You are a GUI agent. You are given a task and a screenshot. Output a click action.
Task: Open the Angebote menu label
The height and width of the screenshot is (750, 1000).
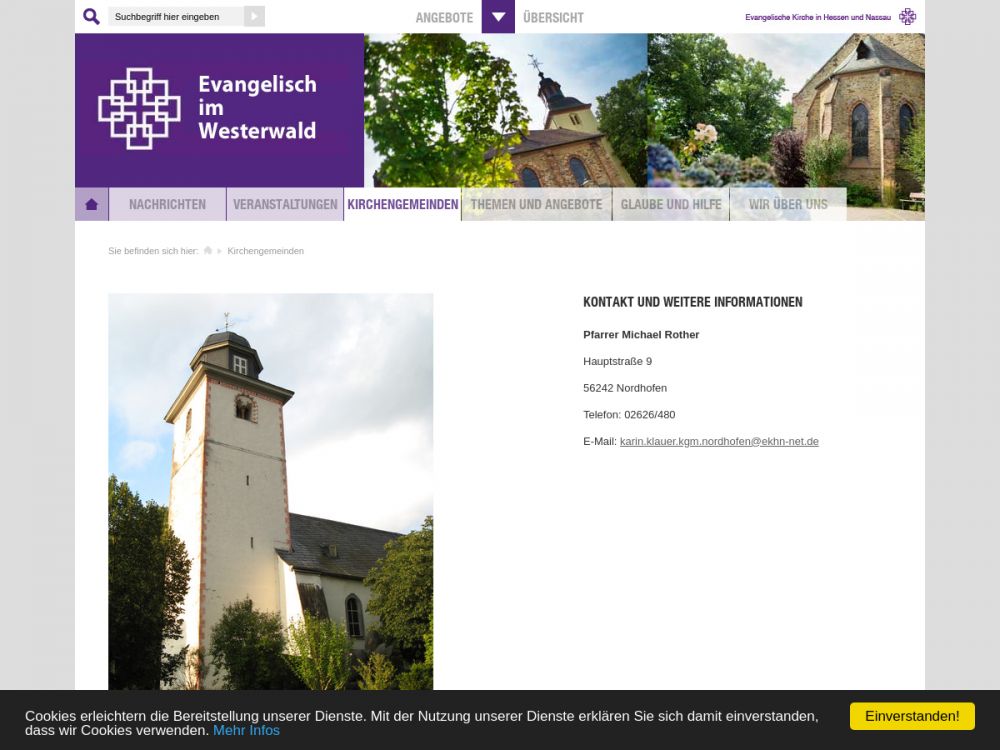tap(444, 17)
